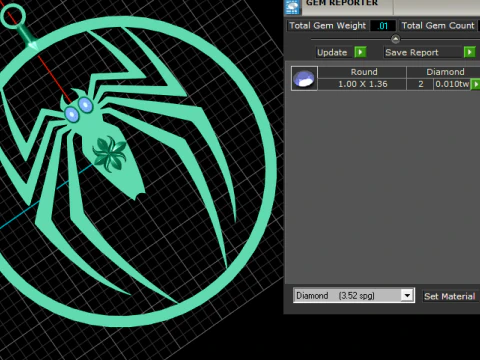Select the lower-left blue gem on spider
Screen dimensions: 480x360
(72, 114)
